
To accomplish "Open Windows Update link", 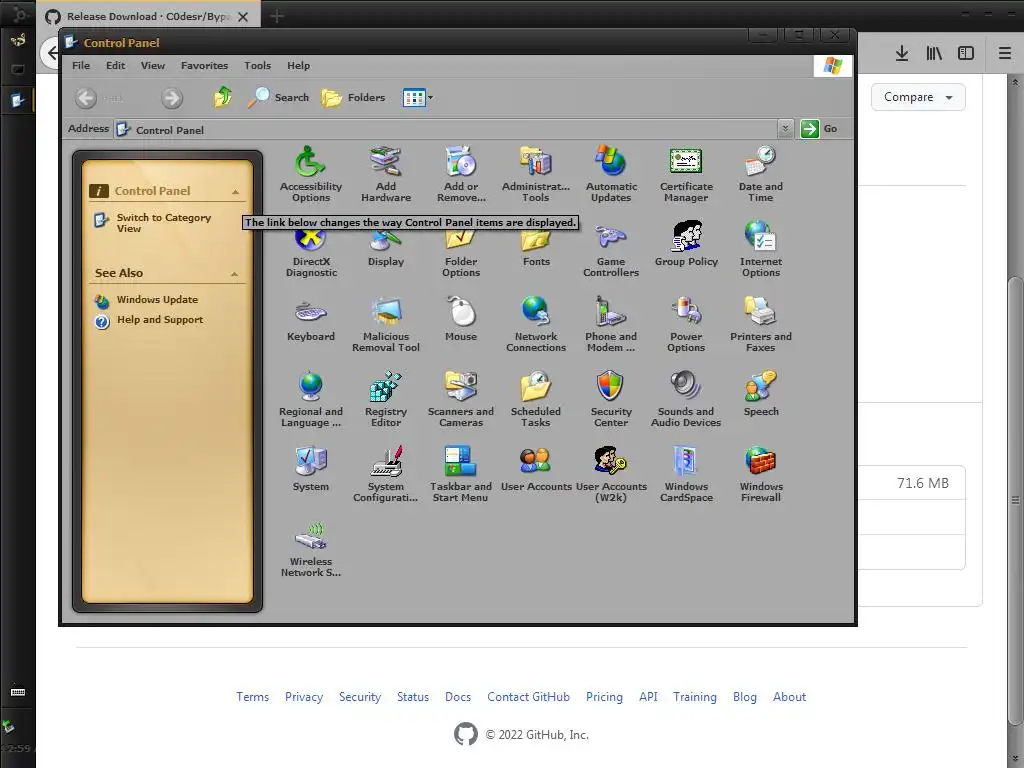I will coord(147,300).
